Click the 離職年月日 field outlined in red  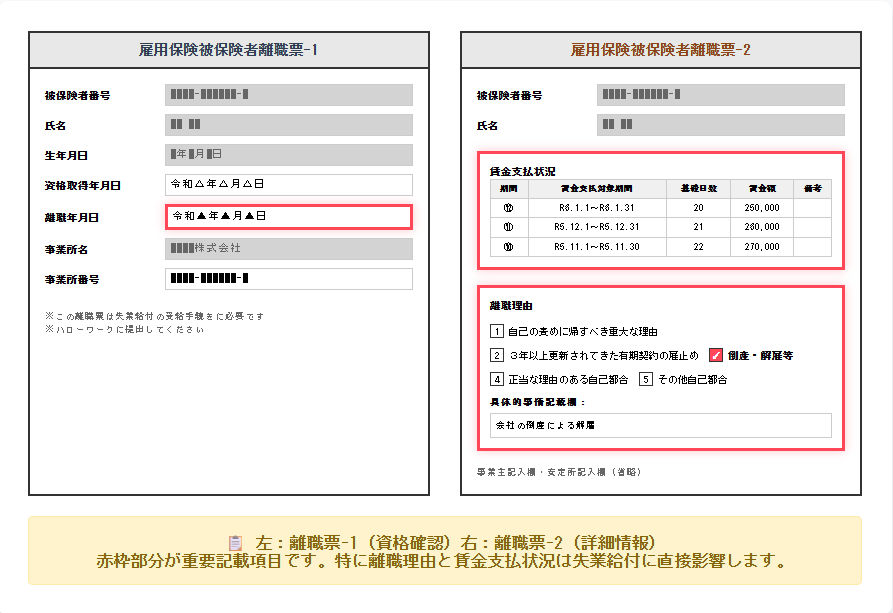click(288, 216)
